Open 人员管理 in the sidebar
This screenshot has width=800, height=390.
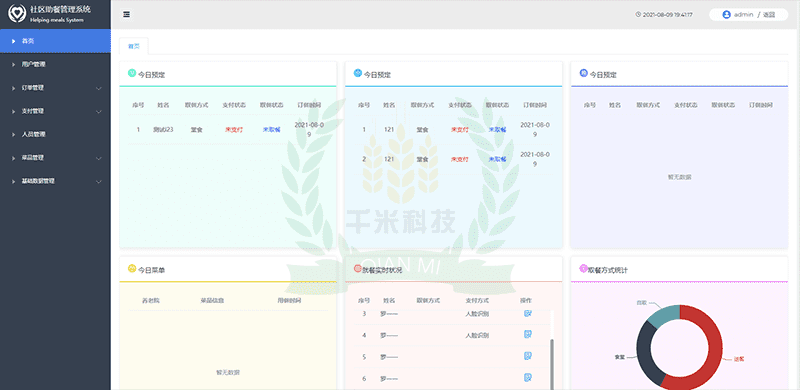click(x=55, y=134)
